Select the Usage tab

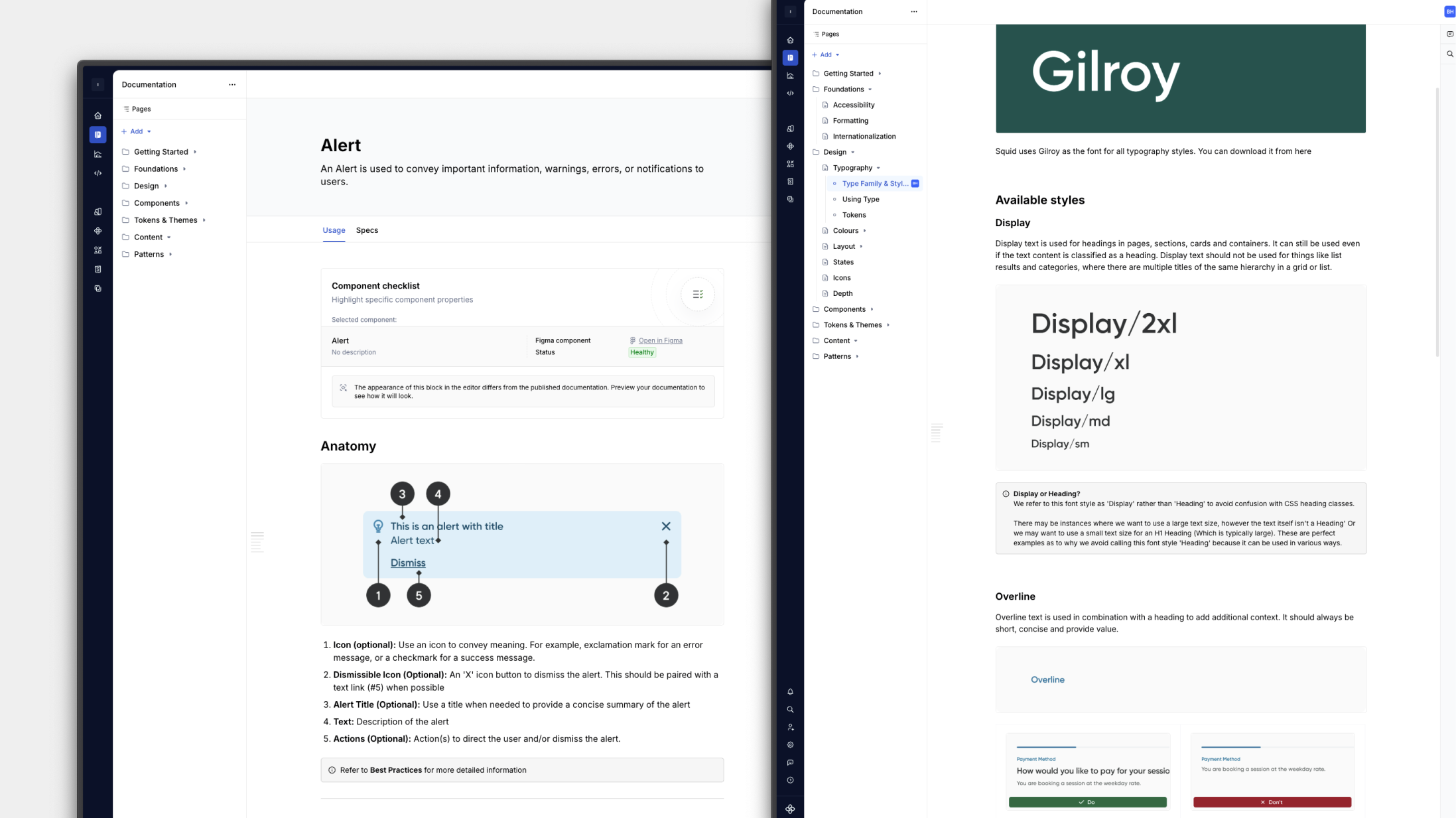[x=334, y=230]
